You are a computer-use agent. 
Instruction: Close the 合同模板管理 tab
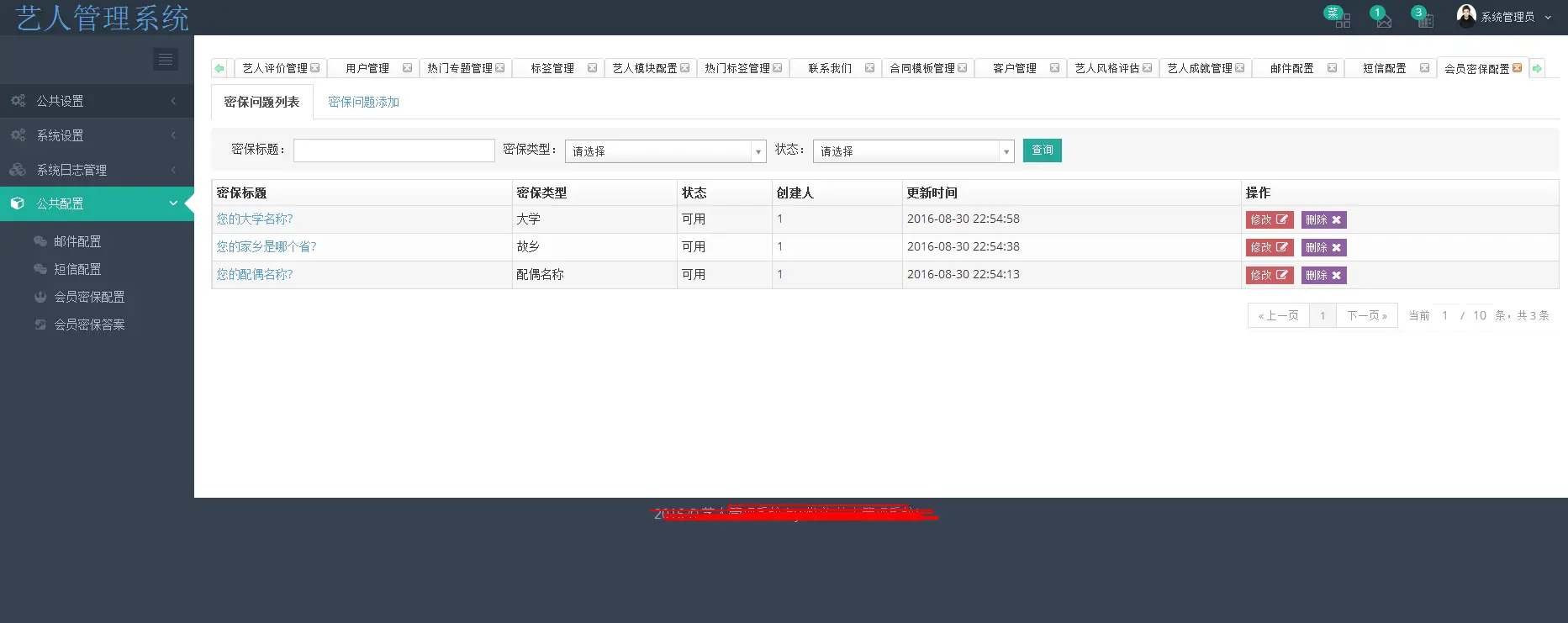pos(962,68)
